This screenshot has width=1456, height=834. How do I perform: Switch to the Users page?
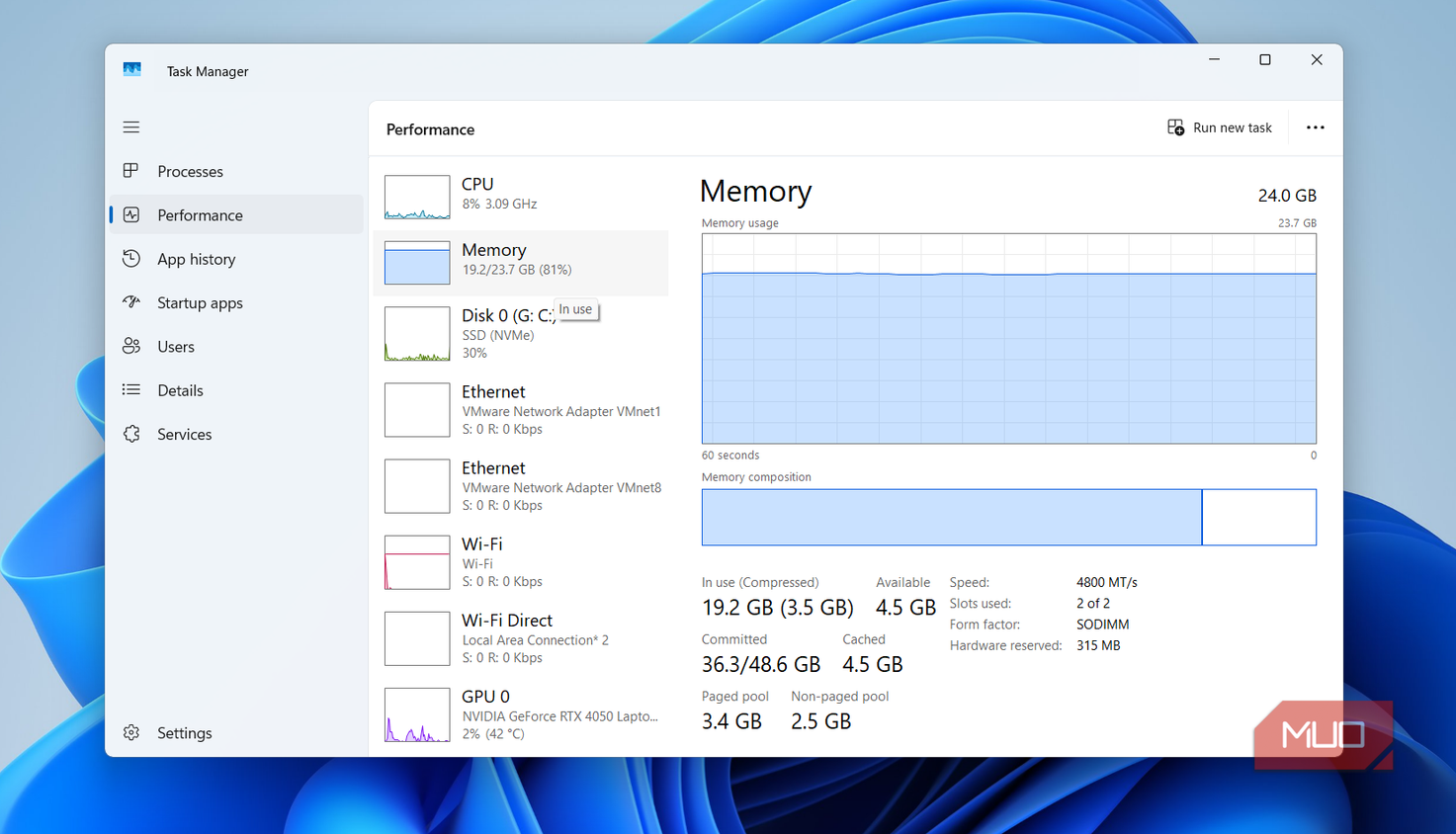[176, 346]
